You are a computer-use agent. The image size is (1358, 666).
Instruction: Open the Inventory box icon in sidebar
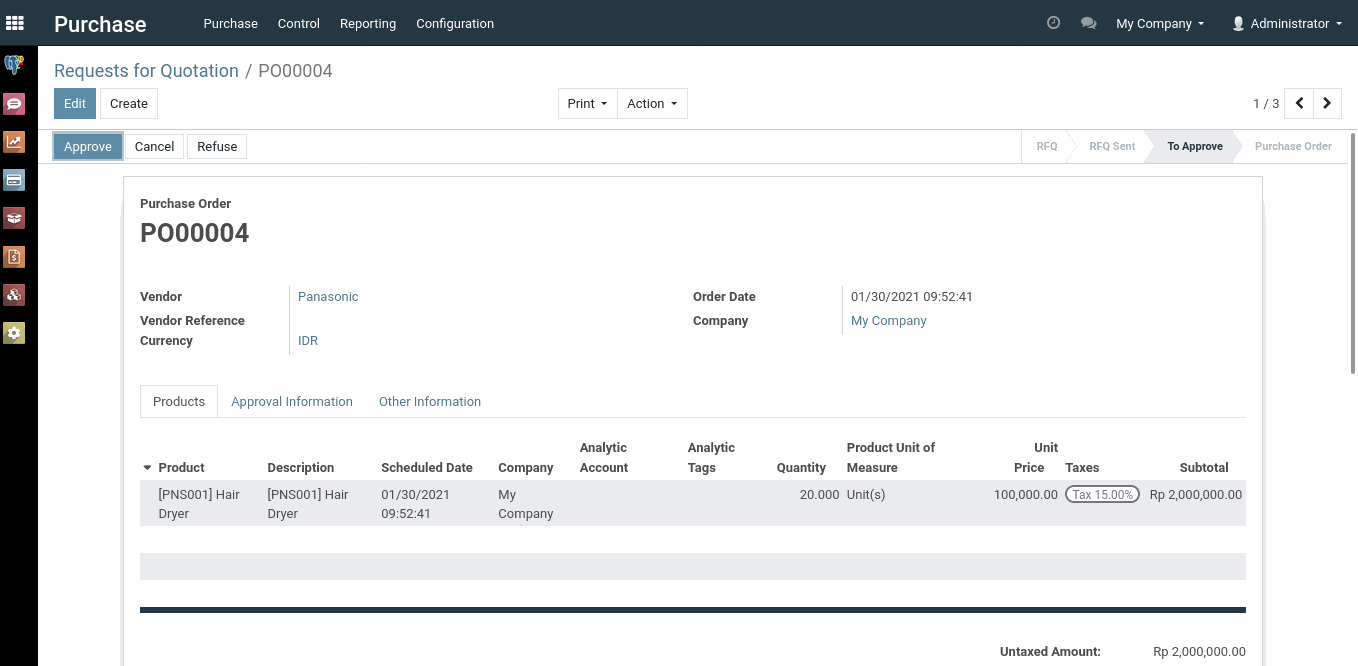tap(14, 218)
